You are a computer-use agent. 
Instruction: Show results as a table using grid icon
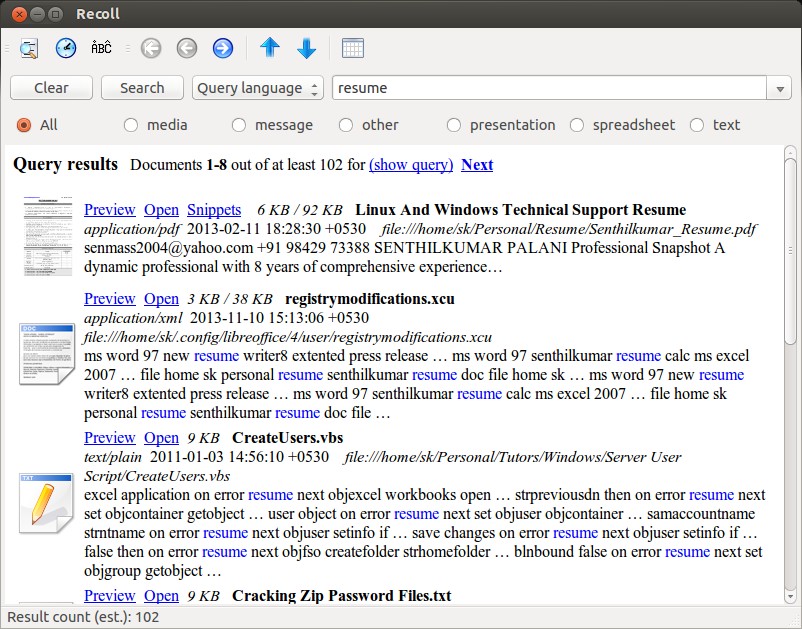pyautogui.click(x=352, y=47)
